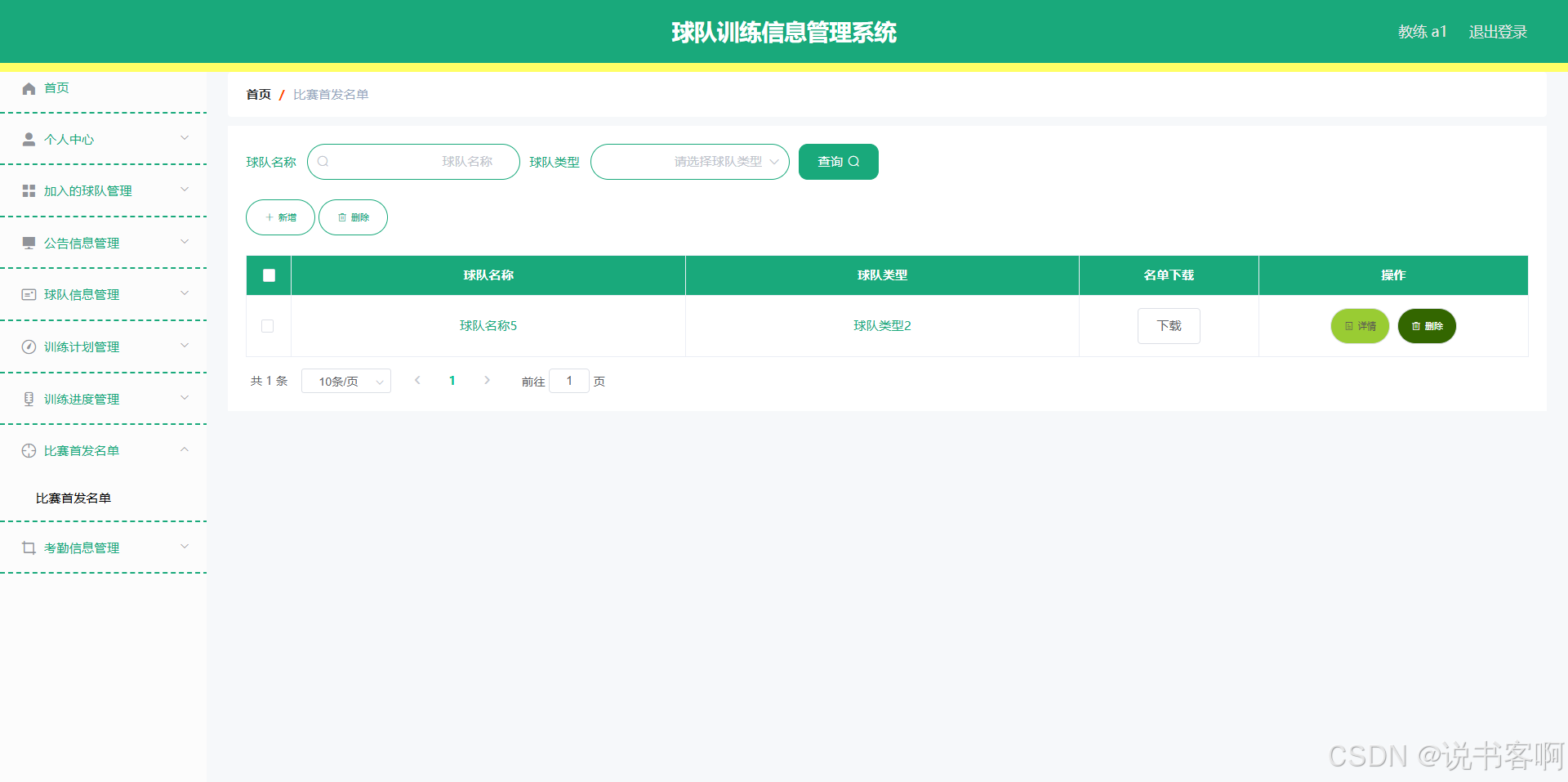Expand the 训练计划管理 chevron
The width and height of the screenshot is (1568, 782).
click(x=185, y=346)
